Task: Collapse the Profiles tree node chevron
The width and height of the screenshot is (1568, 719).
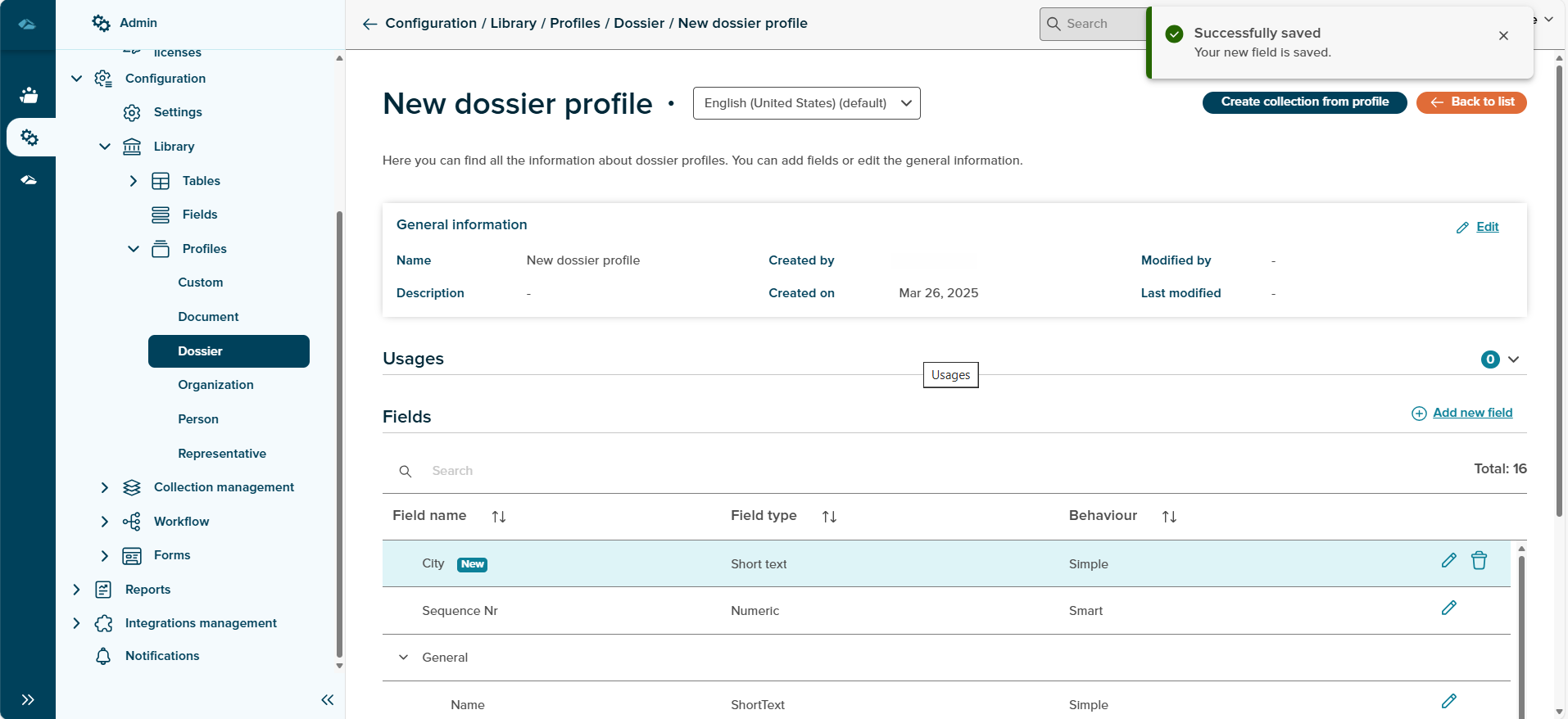Action: click(x=134, y=249)
